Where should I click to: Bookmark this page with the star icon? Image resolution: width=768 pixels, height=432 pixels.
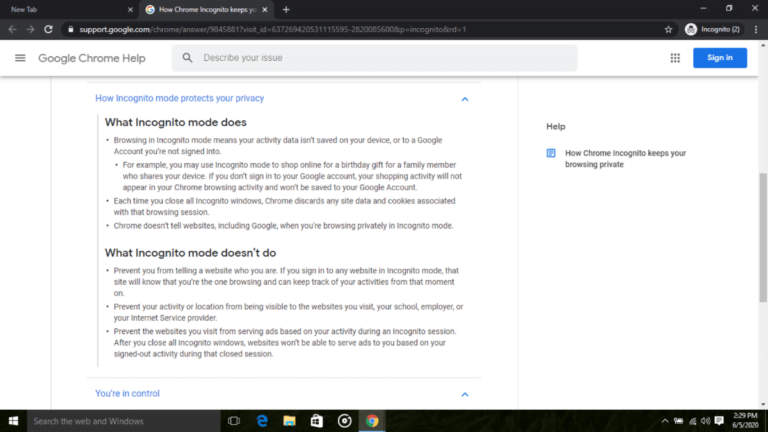[x=668, y=29]
